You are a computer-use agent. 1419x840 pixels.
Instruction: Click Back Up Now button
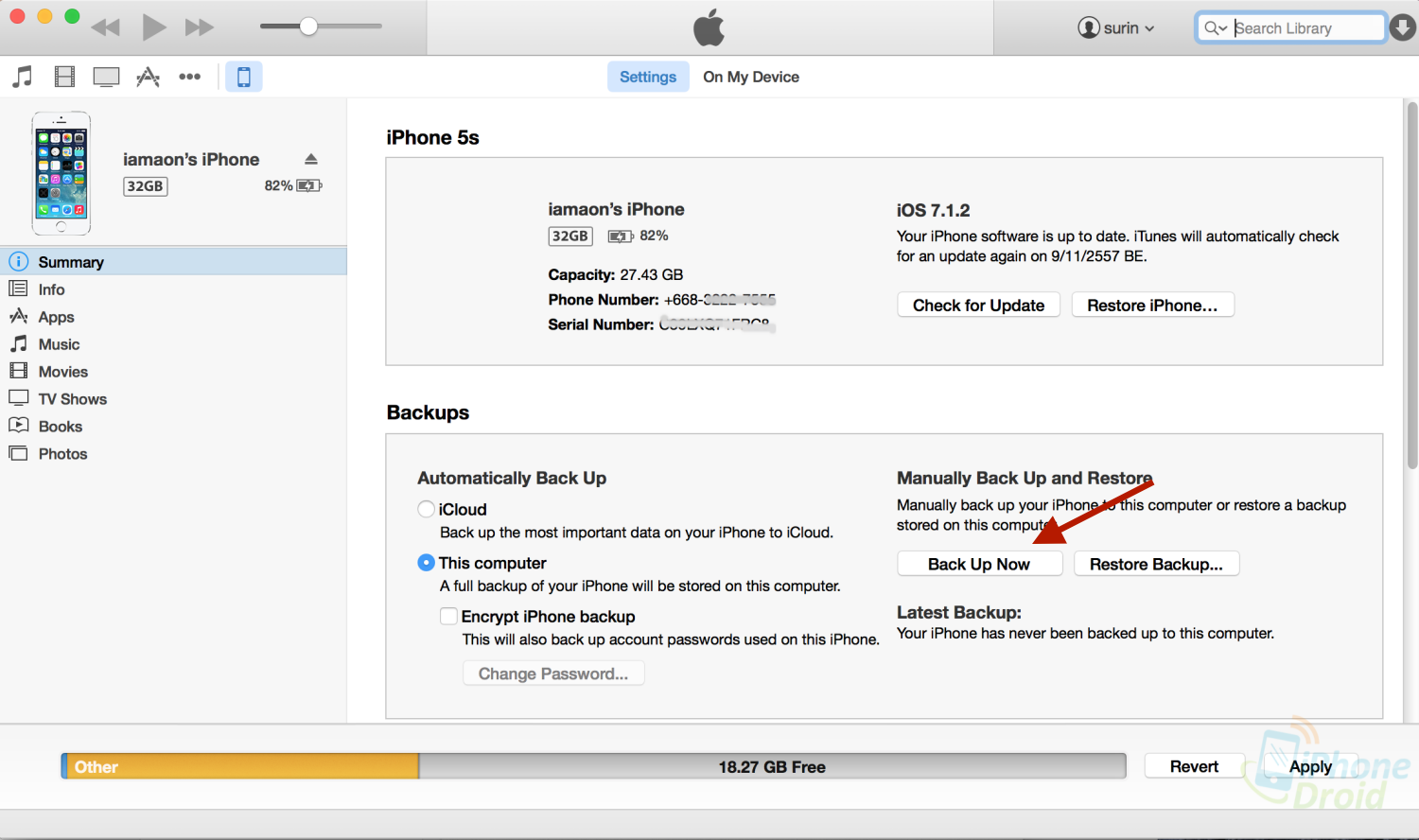pos(980,564)
